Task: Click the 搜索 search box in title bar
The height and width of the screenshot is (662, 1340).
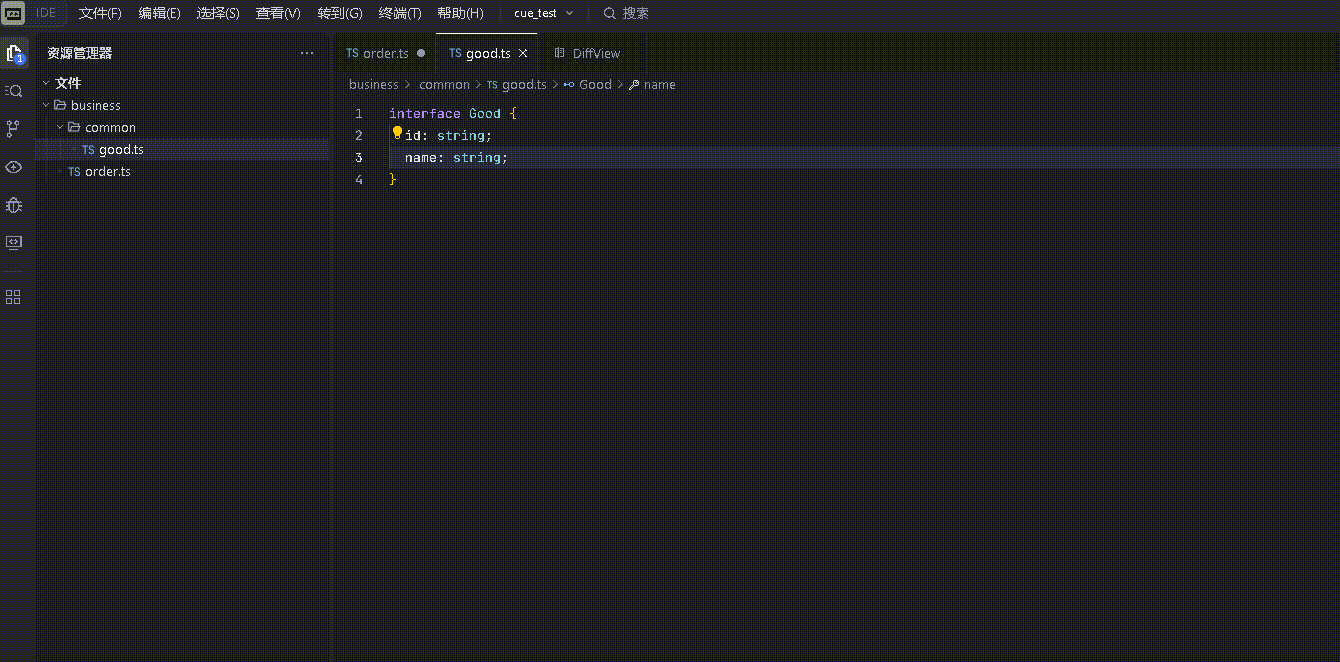Action: click(627, 13)
